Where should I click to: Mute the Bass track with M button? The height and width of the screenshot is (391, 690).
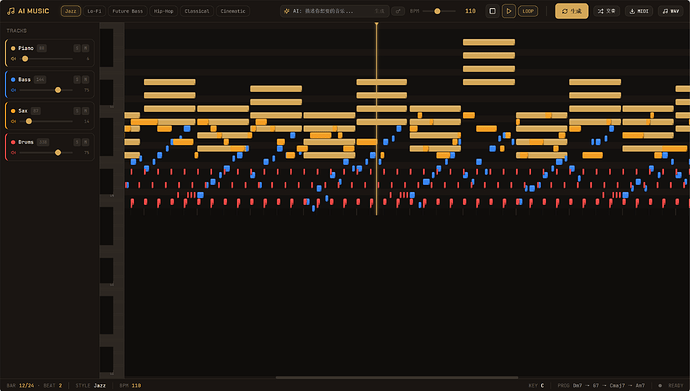[85, 80]
